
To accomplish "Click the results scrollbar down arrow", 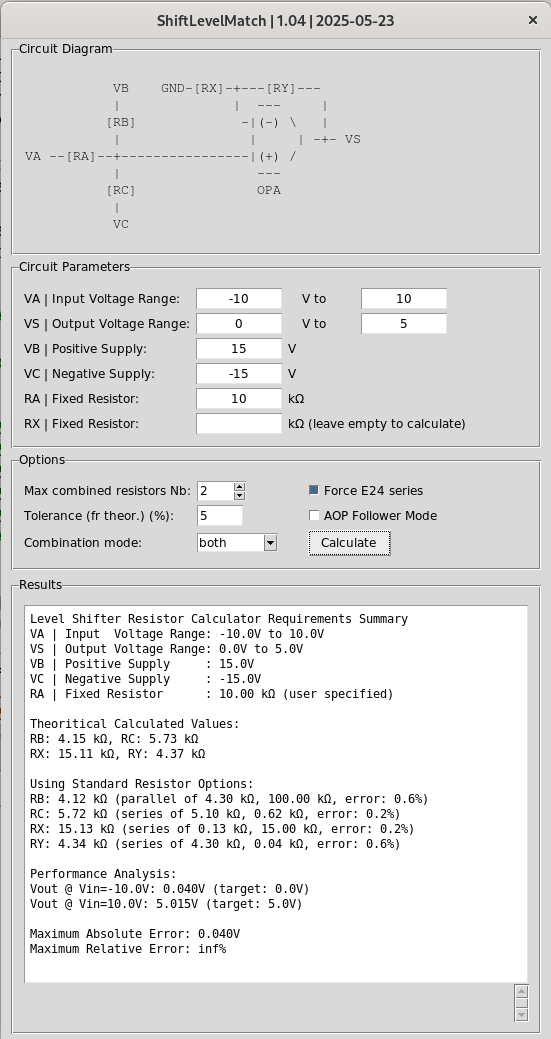I will 521,1014.
